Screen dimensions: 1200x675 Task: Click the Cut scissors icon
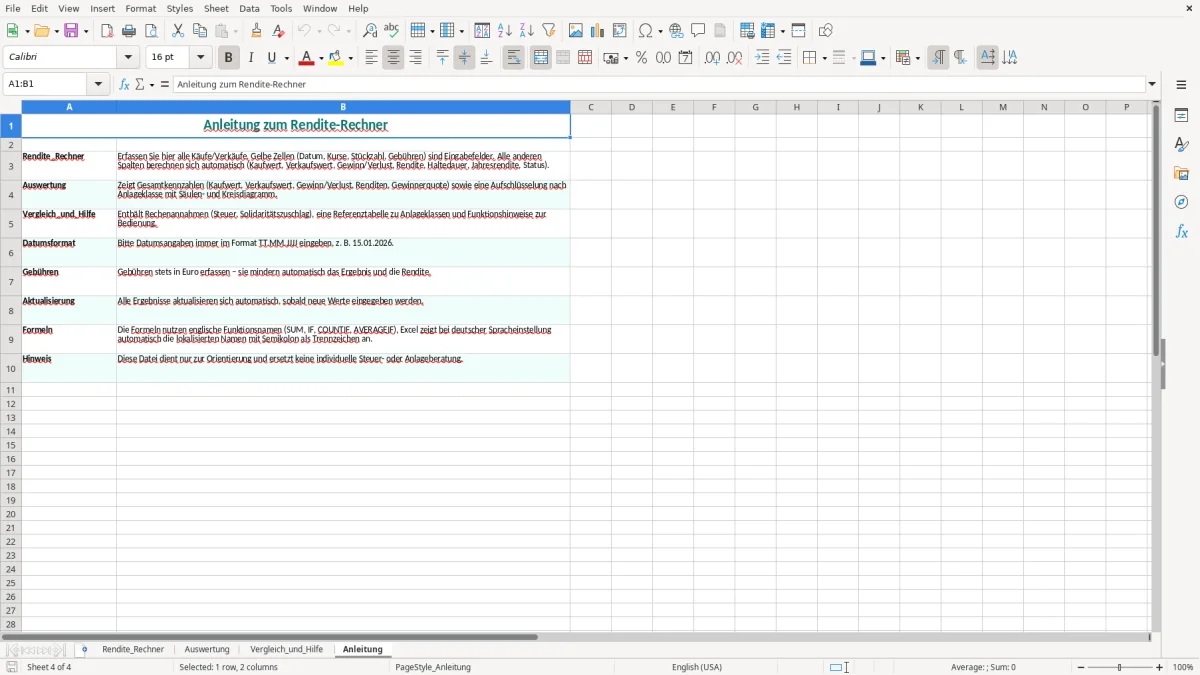pyautogui.click(x=178, y=31)
